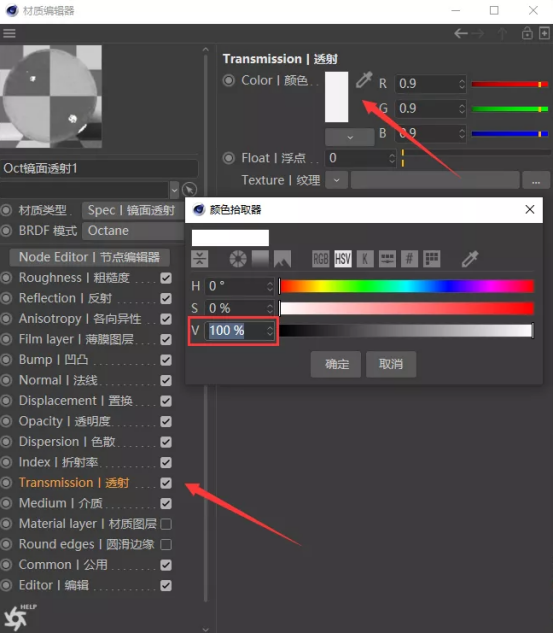Toggle the Anisotropy checkbox
This screenshot has width=554, height=633.
point(166,319)
